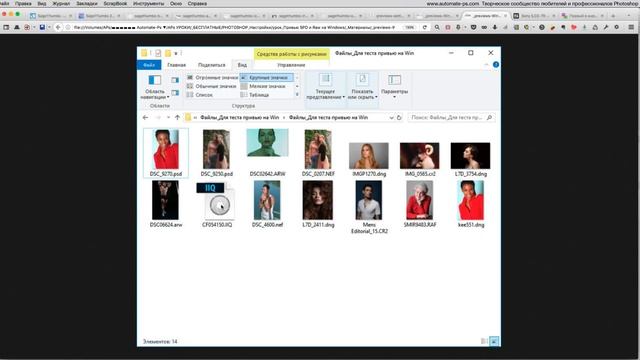The width and height of the screenshot is (640, 360).
Task: Click the Средства работы с рисунками tab header
Action: [x=291, y=54]
